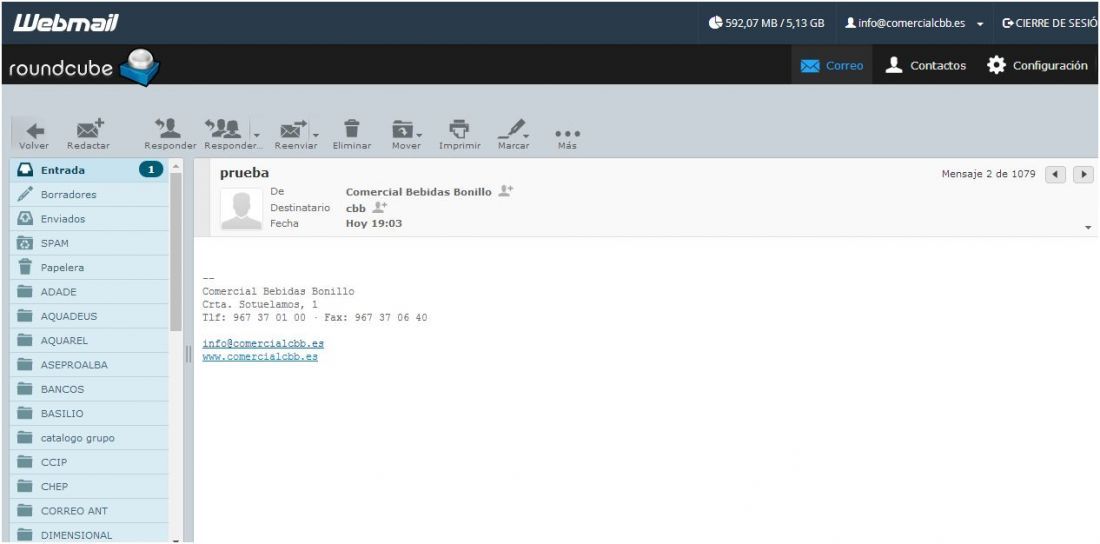Viewport: 1100px width, 544px height.
Task: Expand message headers arrow at header corner
Action: coord(1088,227)
